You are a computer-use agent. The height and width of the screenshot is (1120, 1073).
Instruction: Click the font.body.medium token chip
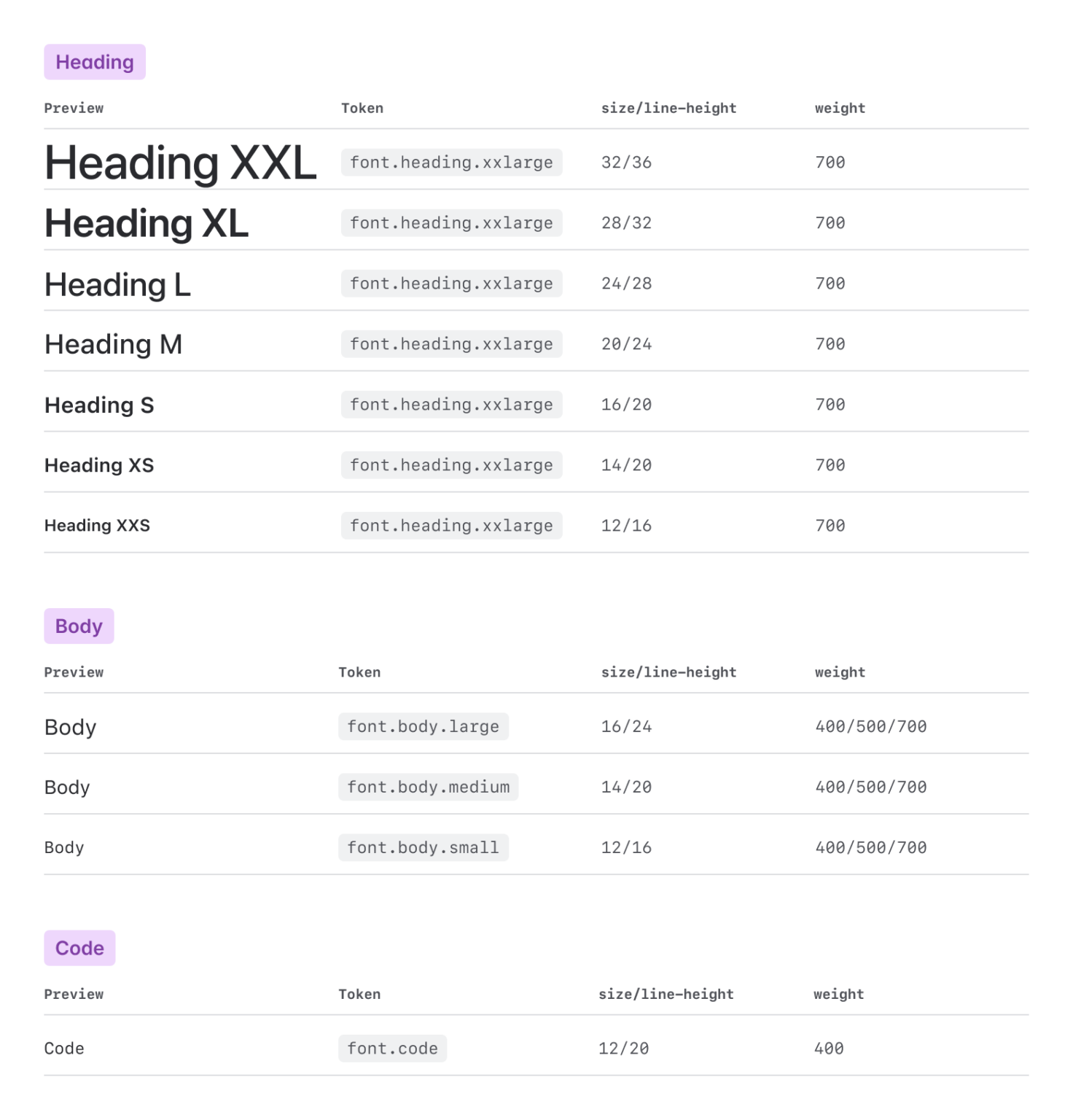428,787
